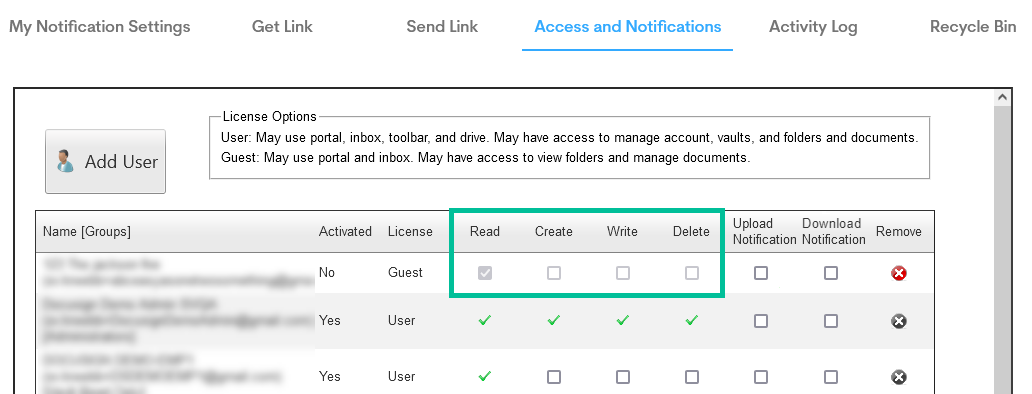This screenshot has height=394, width=1032.
Task: Switch to the Recycle Bin tab
Action: pyautogui.click(x=973, y=27)
